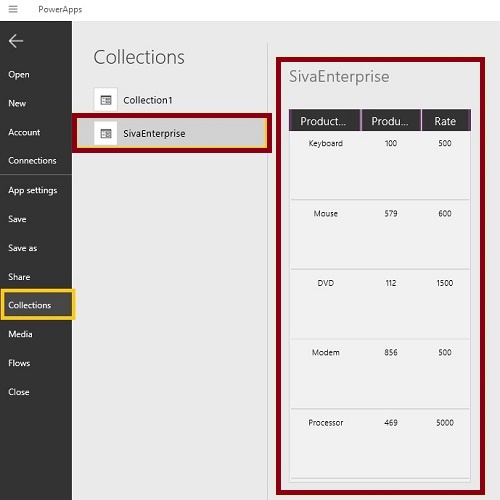This screenshot has width=500, height=500.
Task: Select the SivaEnterprise collection
Action: pos(172,133)
